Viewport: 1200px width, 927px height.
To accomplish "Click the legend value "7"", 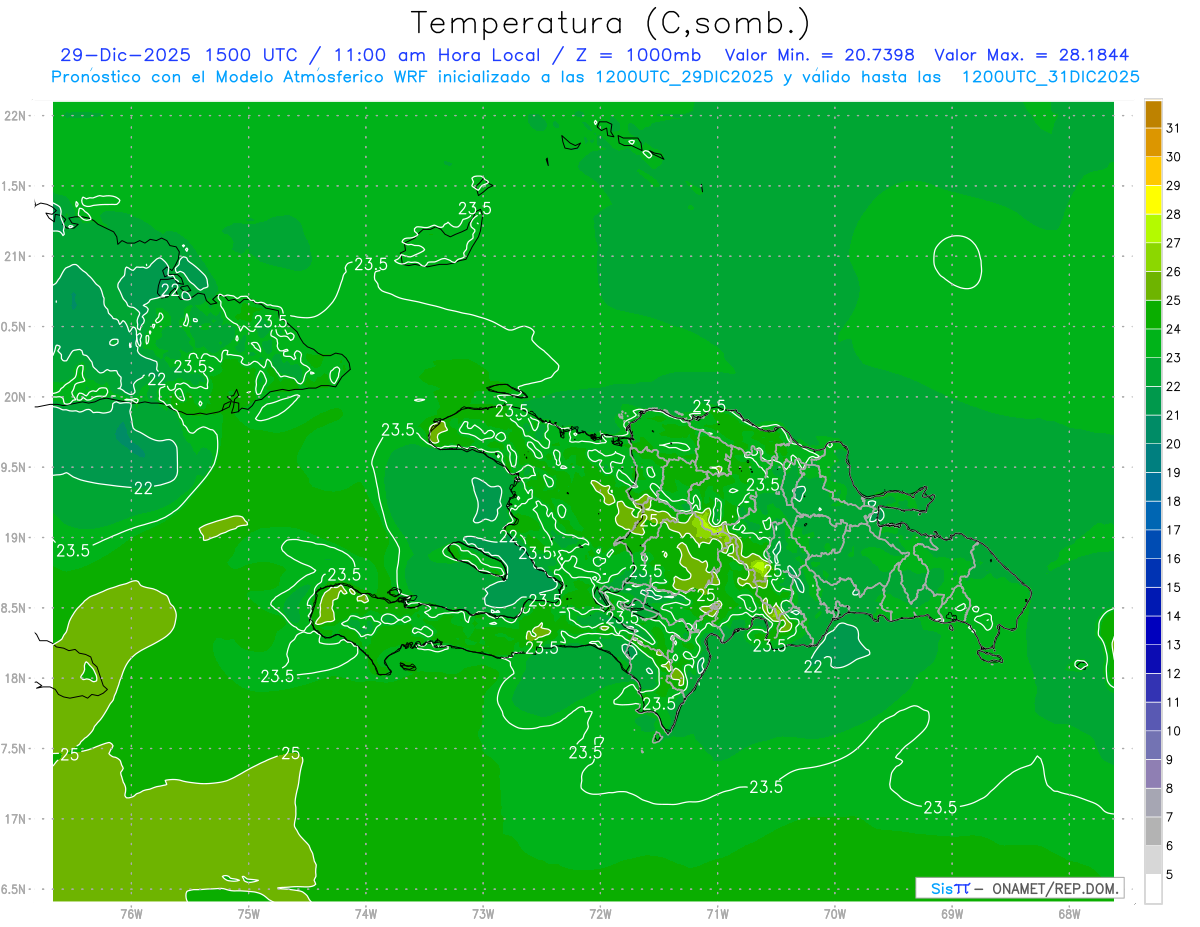I will pos(1169,816).
